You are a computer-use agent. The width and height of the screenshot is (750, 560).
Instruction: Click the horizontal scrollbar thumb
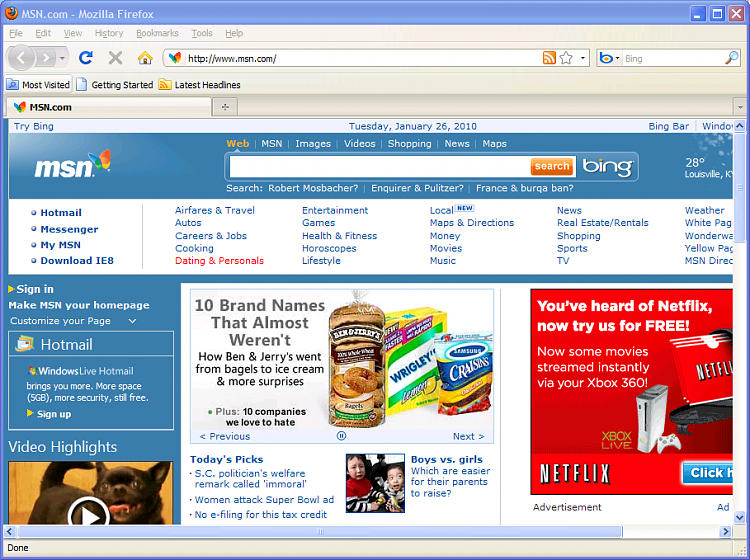click(320, 531)
